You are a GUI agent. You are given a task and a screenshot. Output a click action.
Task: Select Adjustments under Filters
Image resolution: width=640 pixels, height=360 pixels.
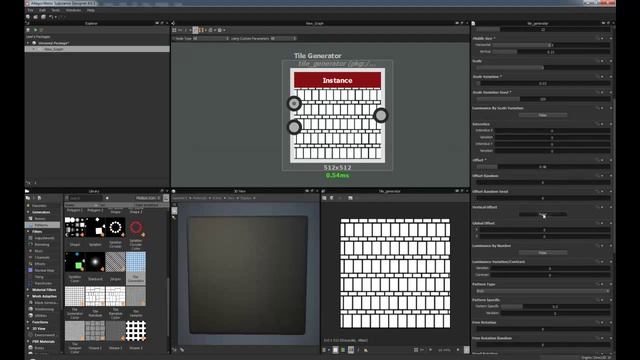point(44,238)
